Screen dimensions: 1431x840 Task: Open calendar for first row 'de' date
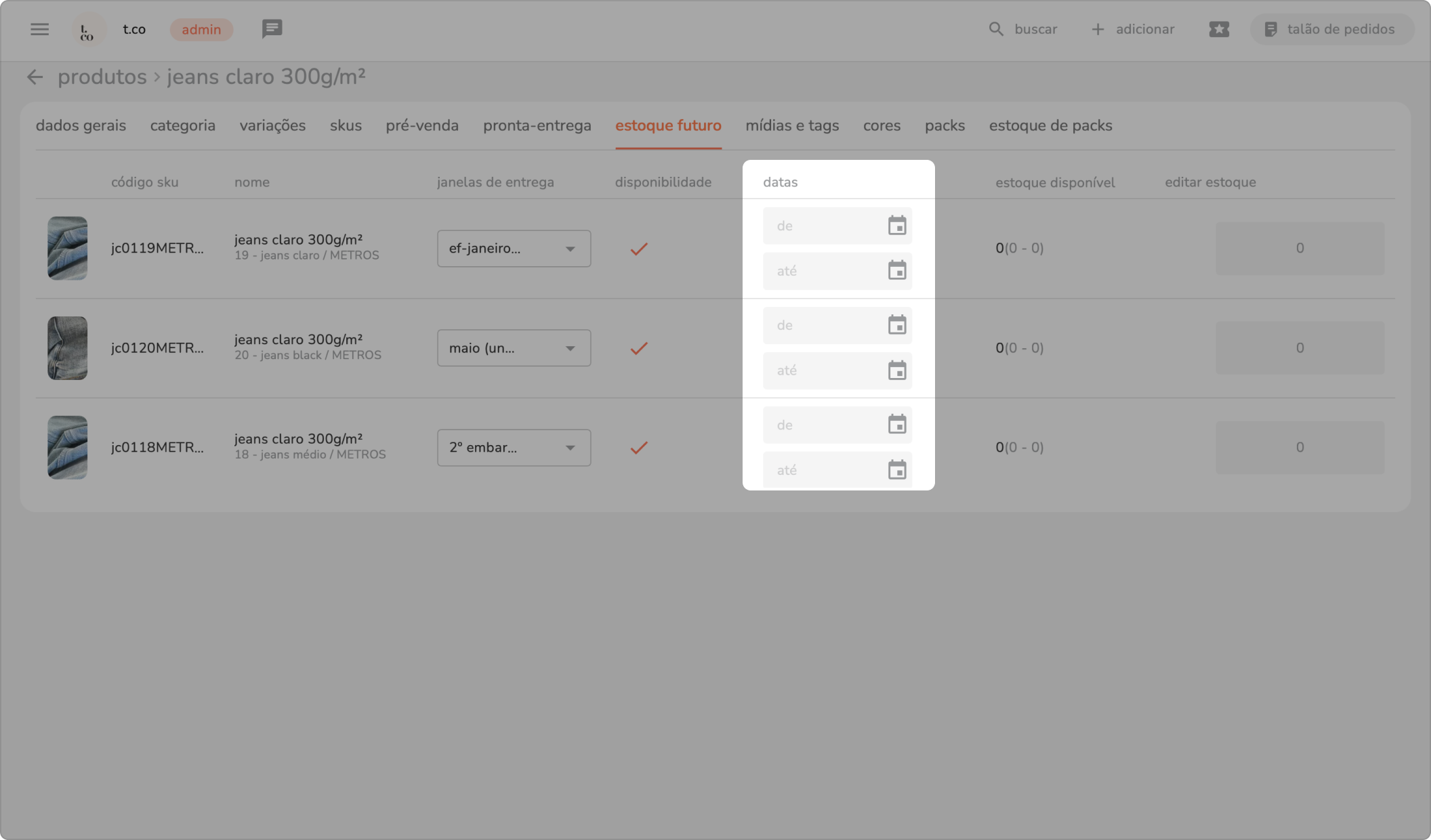[896, 226]
